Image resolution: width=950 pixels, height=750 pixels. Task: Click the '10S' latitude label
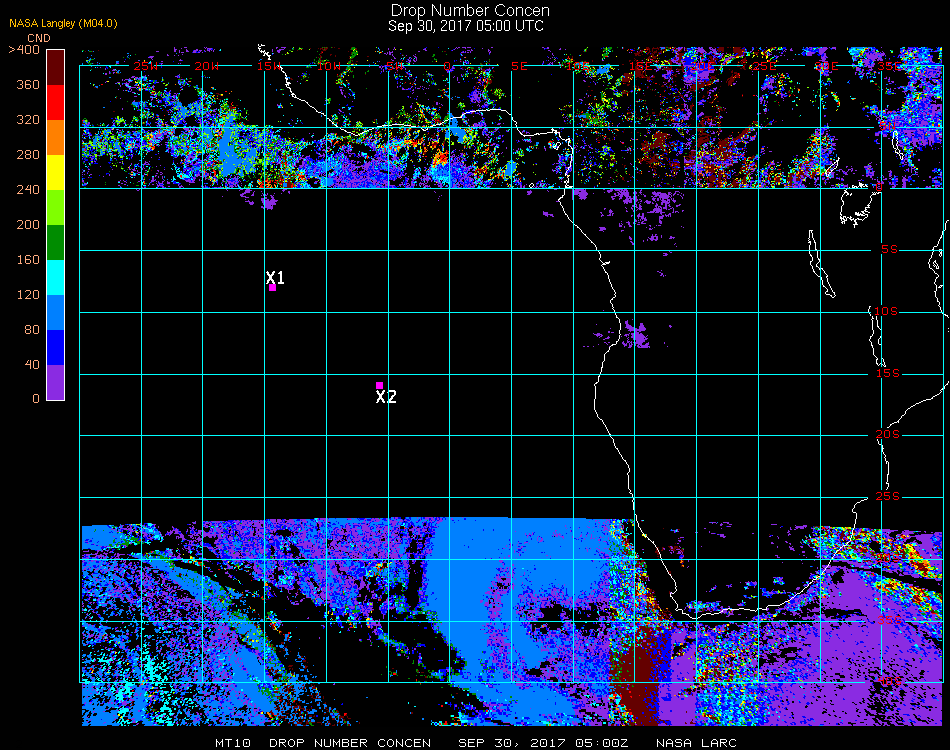coord(886,311)
